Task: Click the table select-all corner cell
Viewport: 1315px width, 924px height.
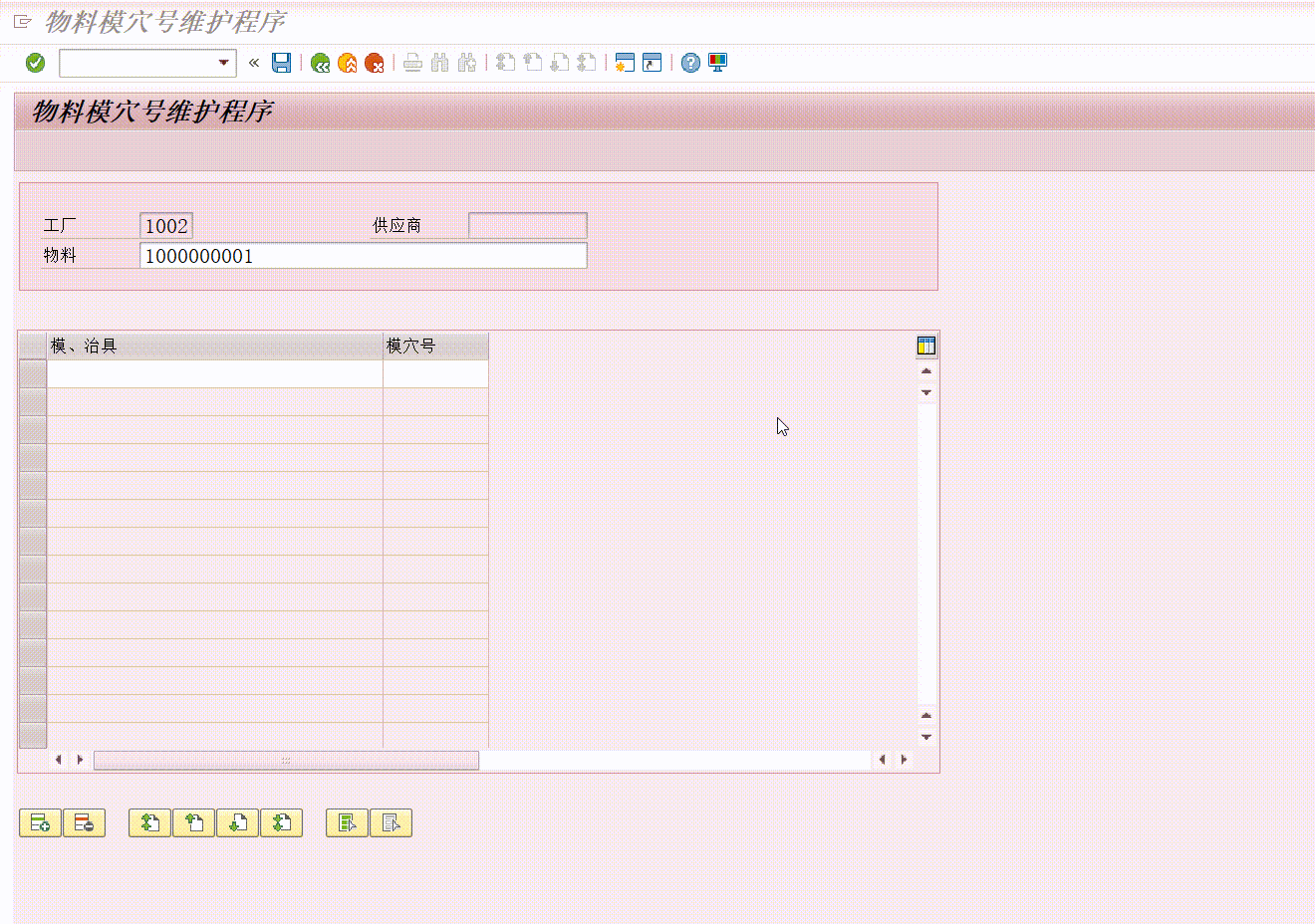Action: (x=32, y=346)
